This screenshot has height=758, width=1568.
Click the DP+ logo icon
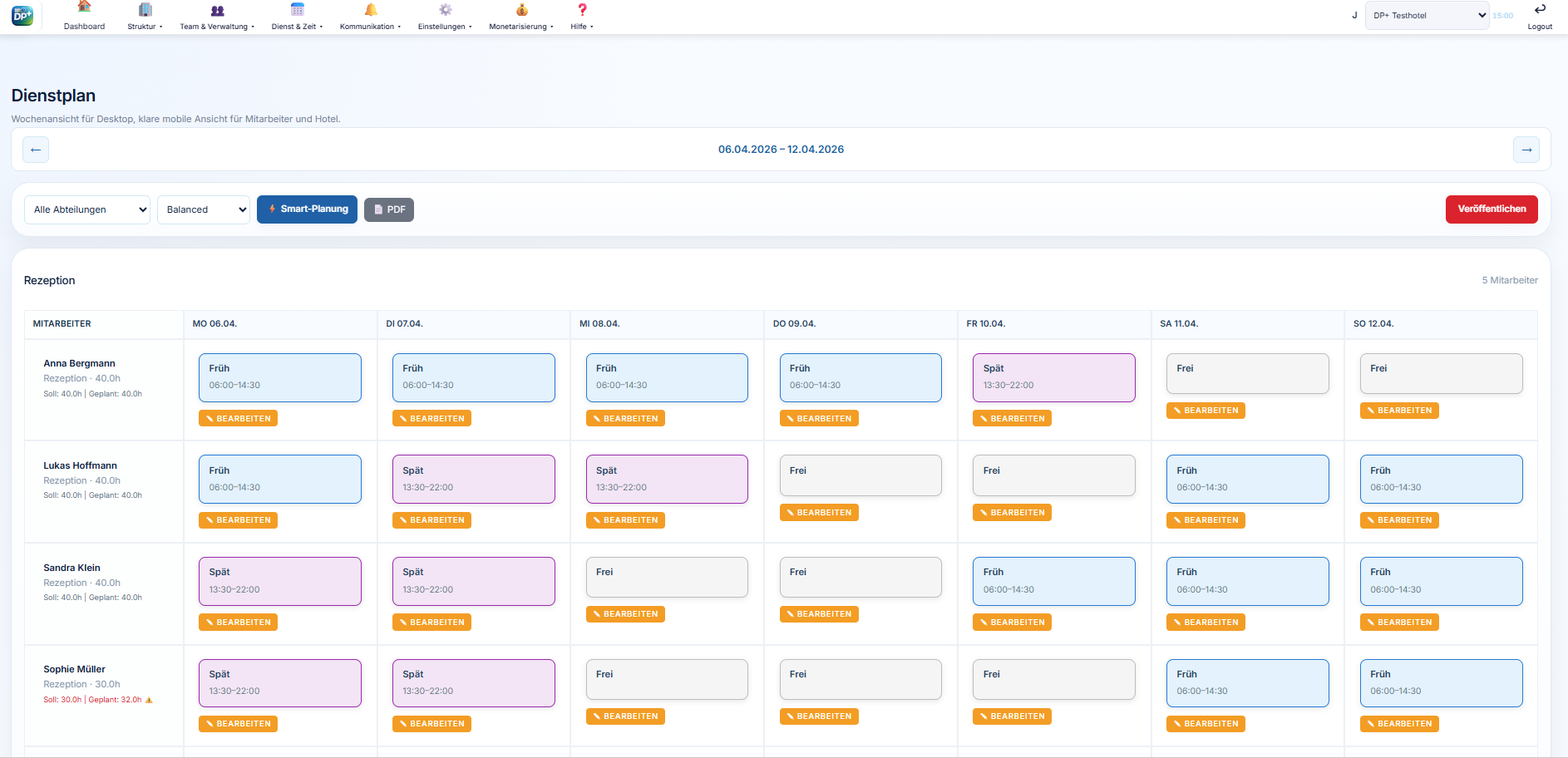point(22,15)
